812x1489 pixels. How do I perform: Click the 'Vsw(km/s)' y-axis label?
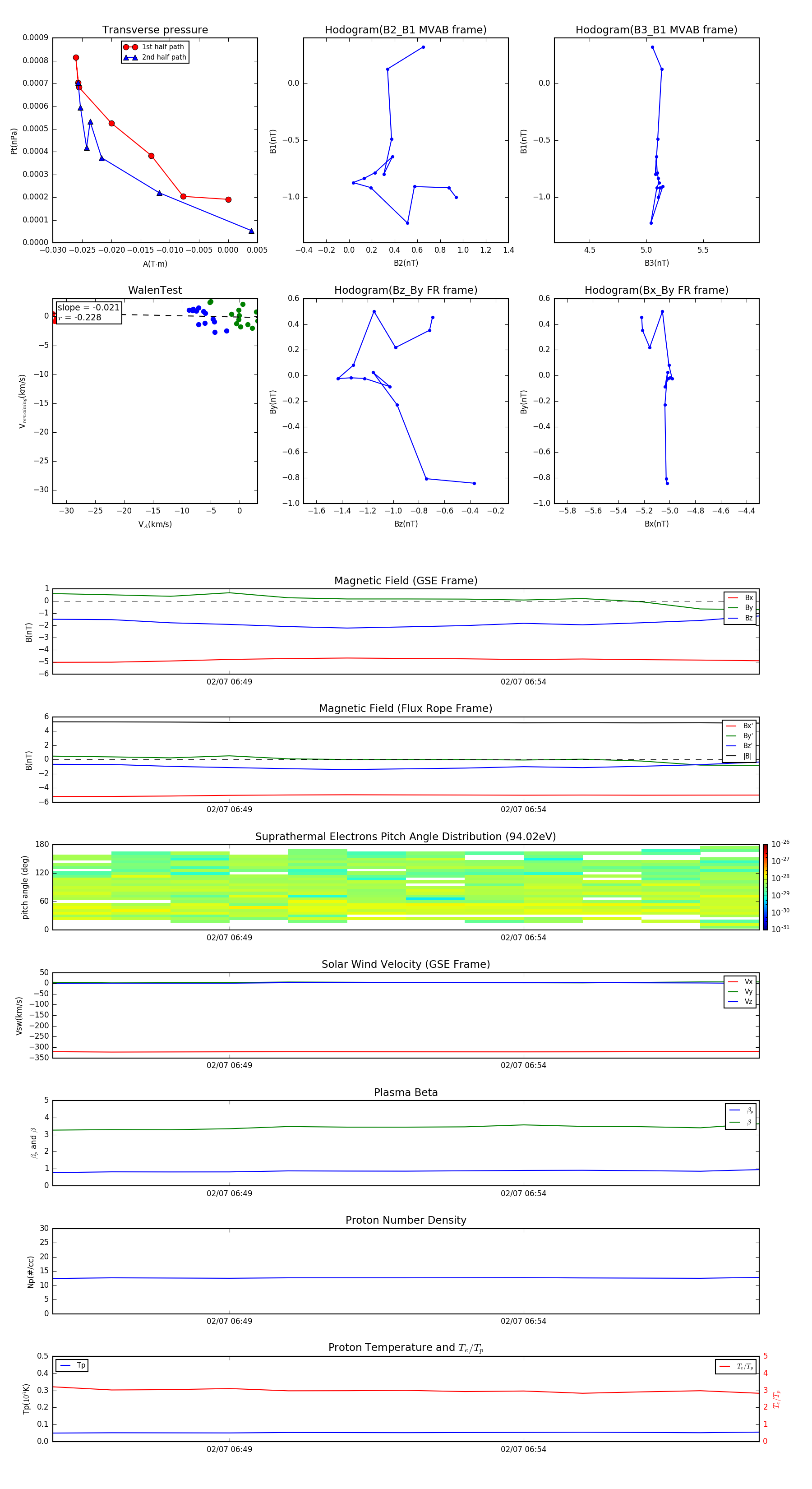(x=19, y=1016)
